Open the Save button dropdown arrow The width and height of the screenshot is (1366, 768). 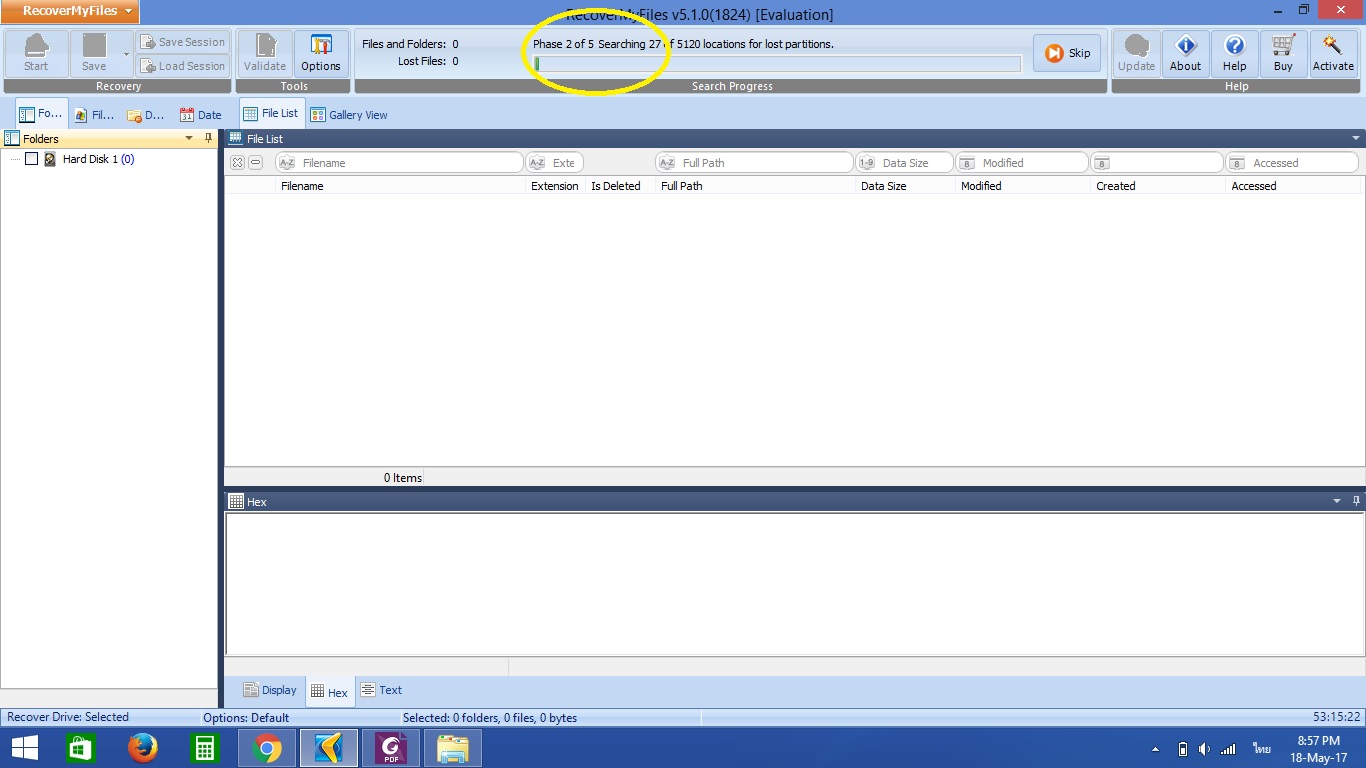click(x=126, y=54)
